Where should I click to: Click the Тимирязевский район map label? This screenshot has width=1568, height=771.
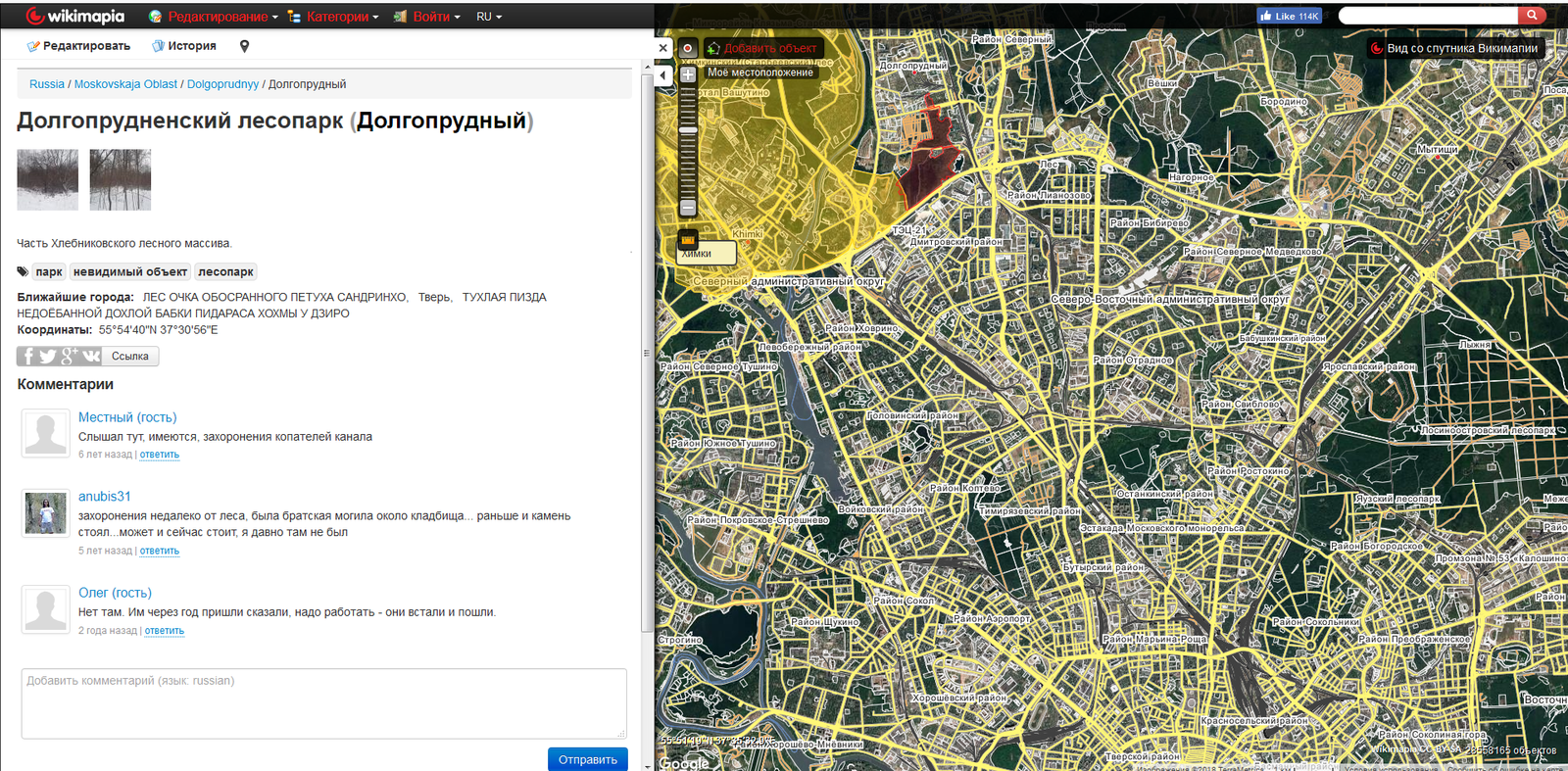1029,510
